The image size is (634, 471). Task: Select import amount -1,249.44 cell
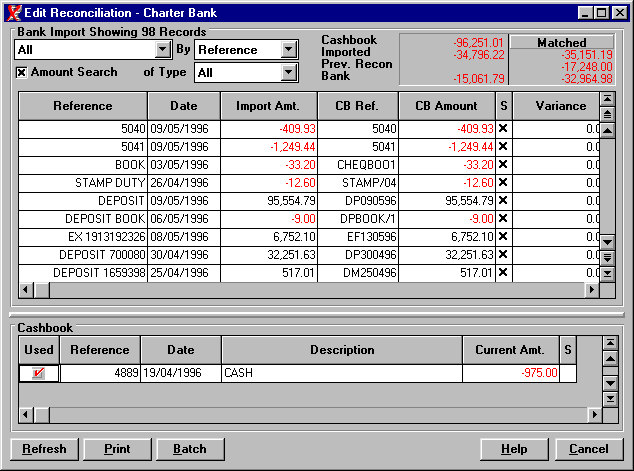click(268, 146)
